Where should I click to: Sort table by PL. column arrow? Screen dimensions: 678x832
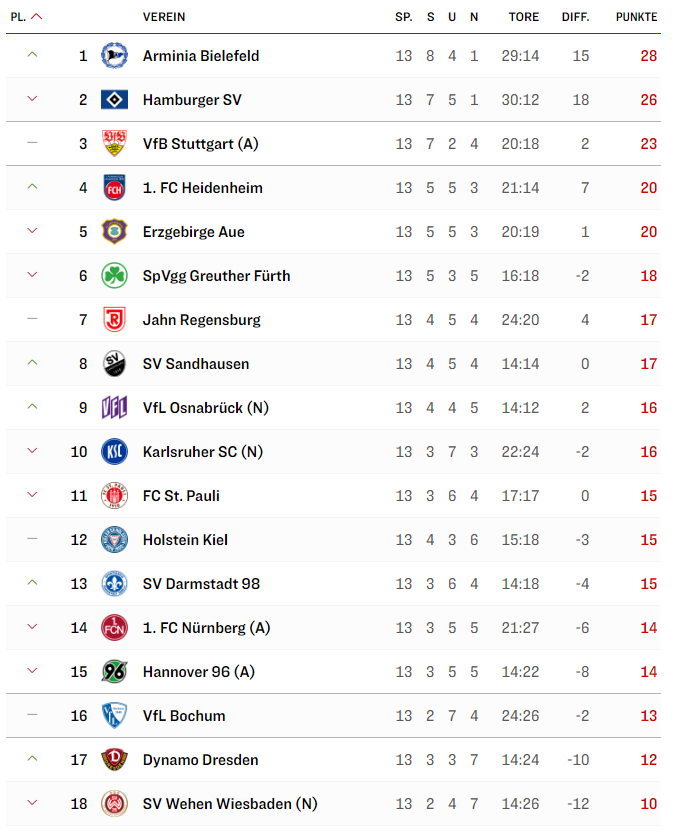point(36,17)
